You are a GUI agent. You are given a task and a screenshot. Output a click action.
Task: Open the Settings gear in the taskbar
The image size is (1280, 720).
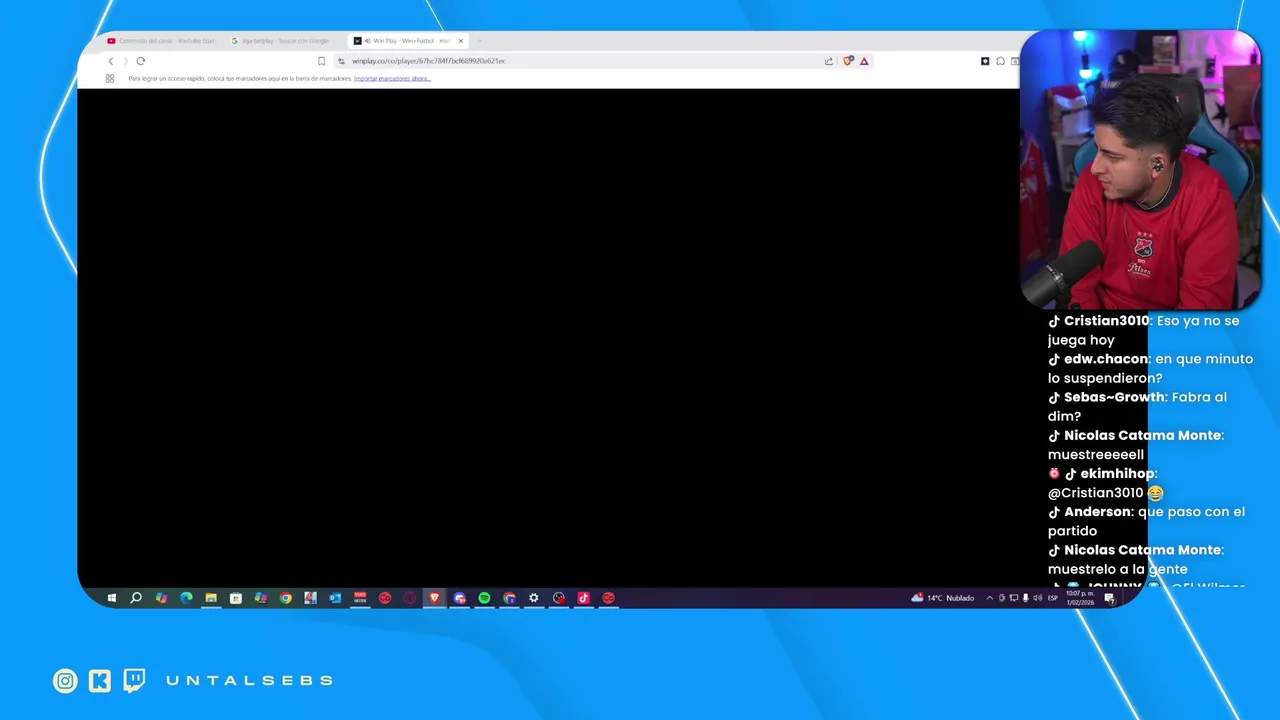coord(534,598)
